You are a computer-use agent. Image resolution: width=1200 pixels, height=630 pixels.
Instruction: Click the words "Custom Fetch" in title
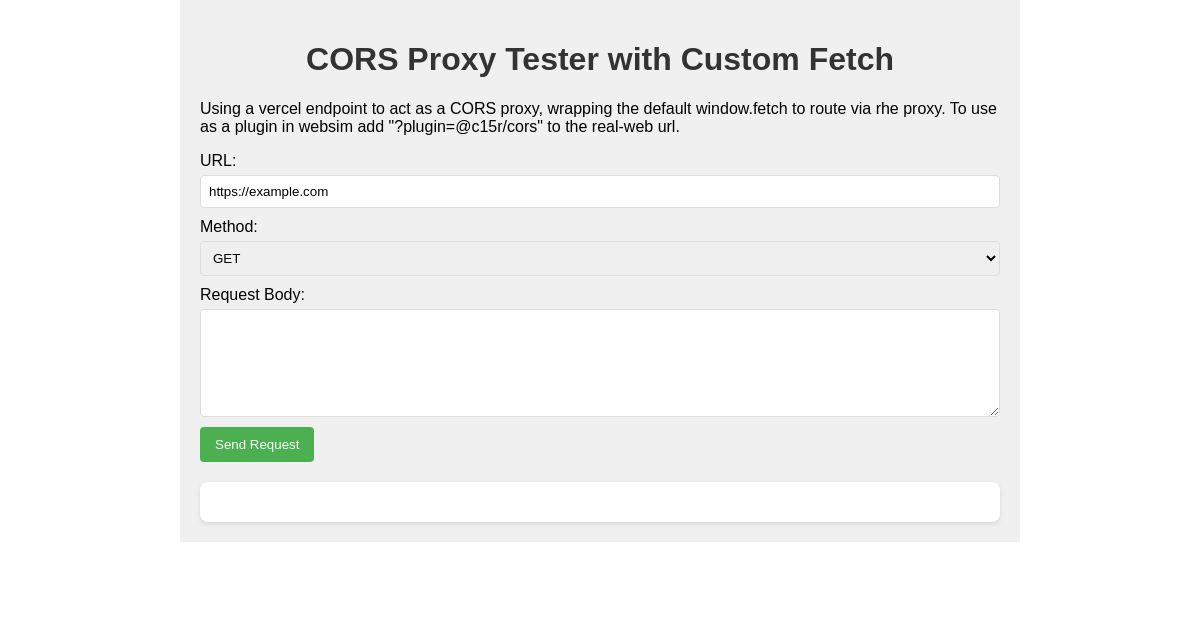[787, 59]
